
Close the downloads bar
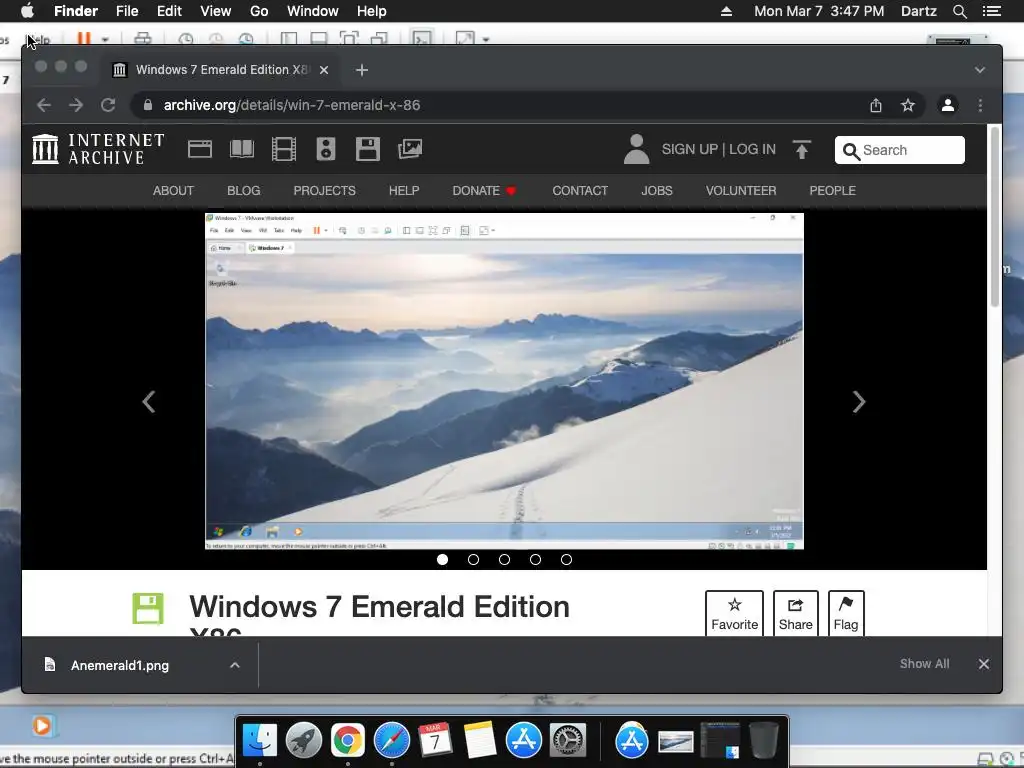pyautogui.click(x=984, y=664)
